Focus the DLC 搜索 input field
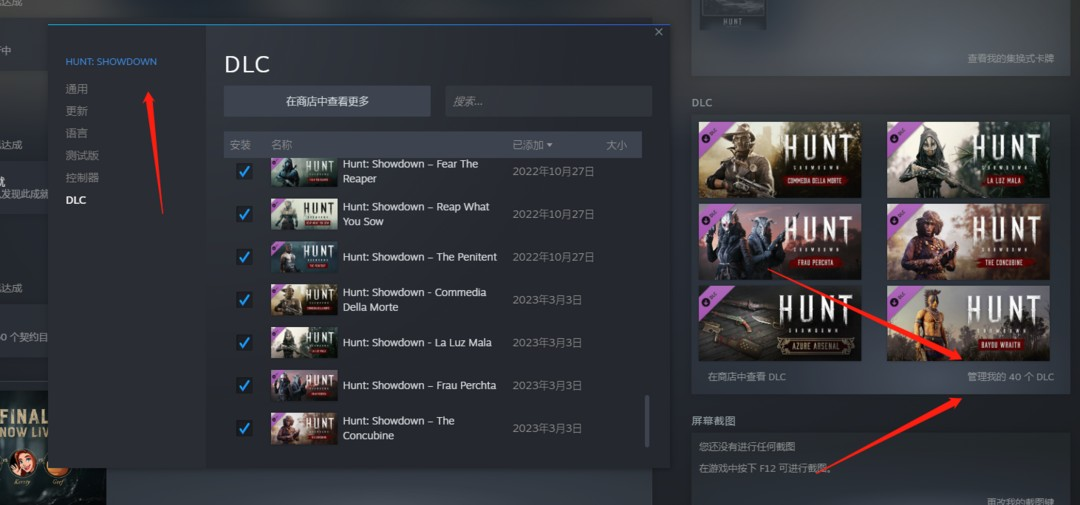1080x505 pixels. [x=548, y=101]
